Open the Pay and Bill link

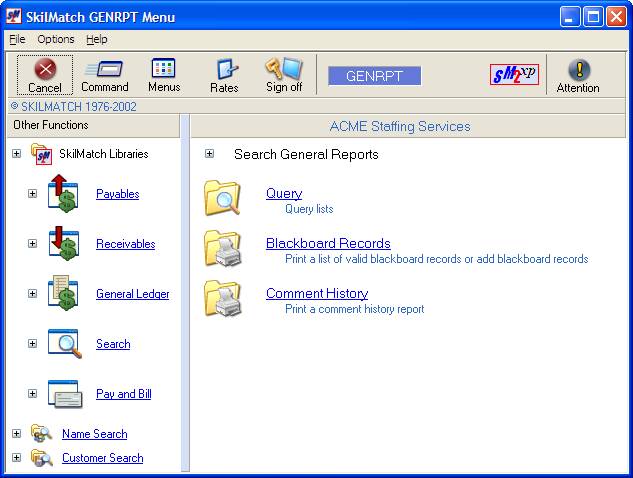[x=124, y=394]
